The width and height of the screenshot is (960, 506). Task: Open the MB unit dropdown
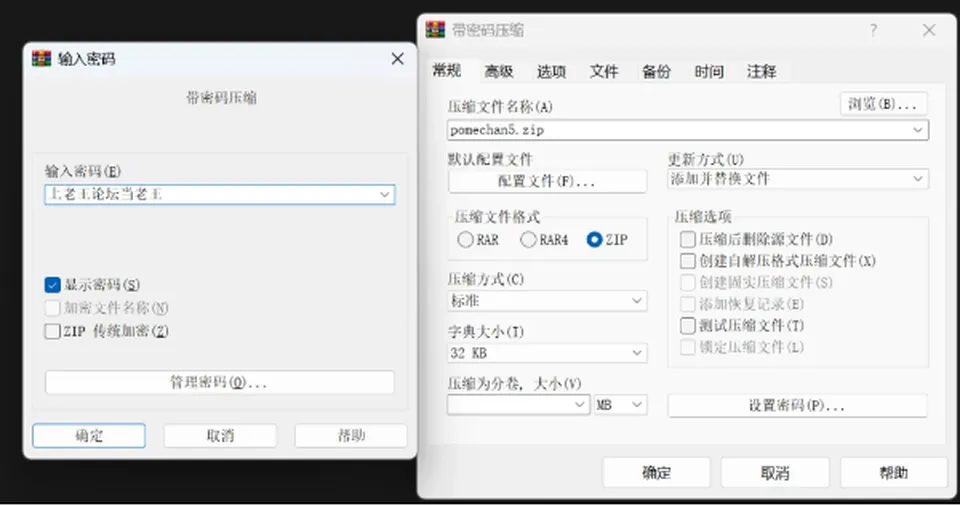(x=620, y=405)
